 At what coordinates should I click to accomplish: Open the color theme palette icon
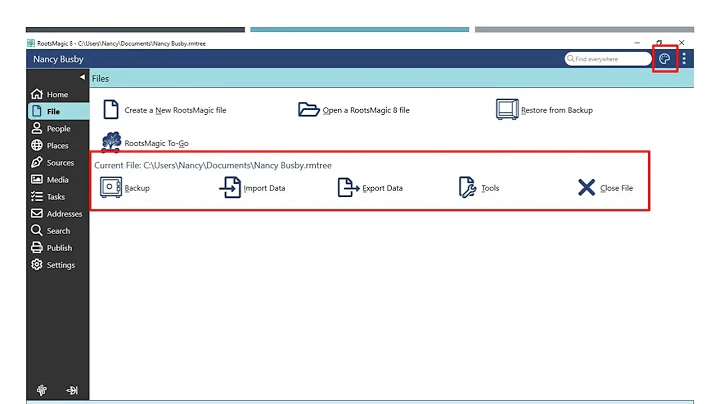[664, 59]
